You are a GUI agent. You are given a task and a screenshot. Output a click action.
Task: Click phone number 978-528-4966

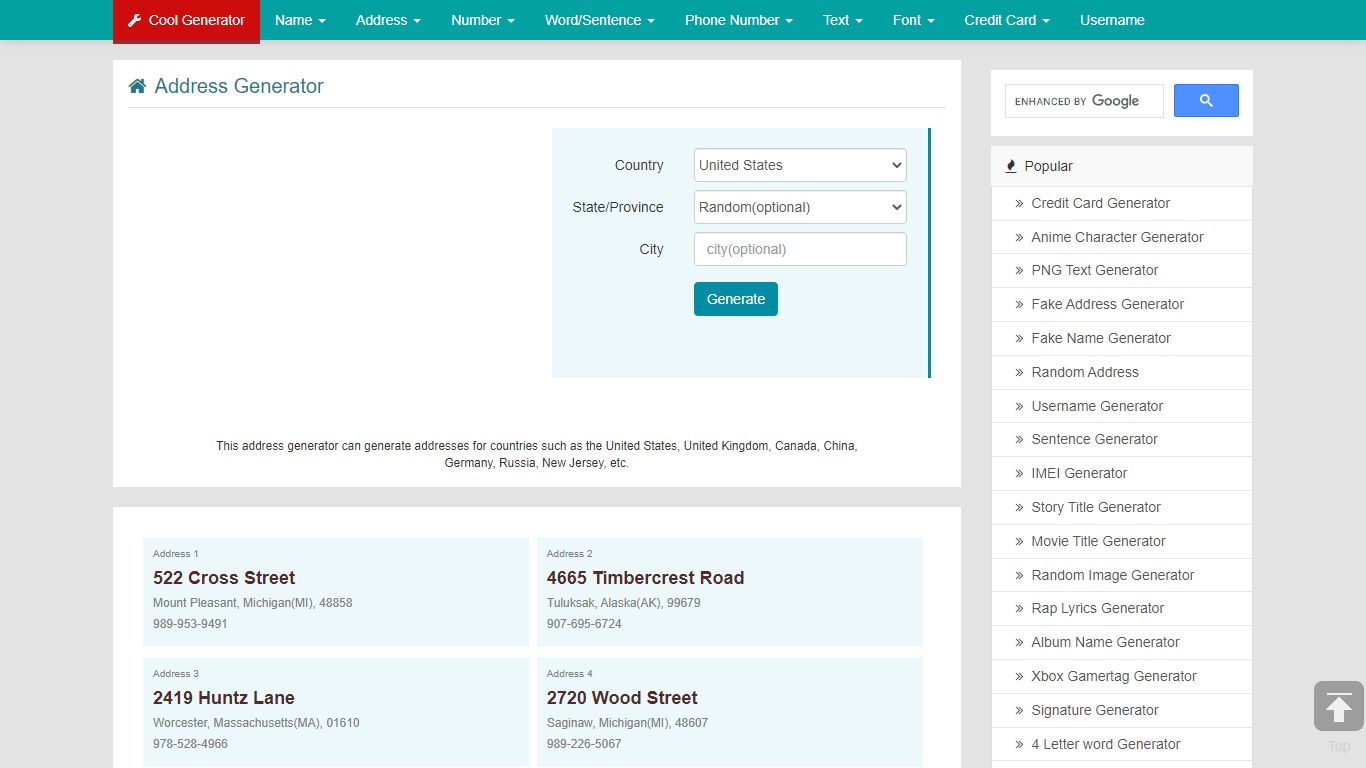pyautogui.click(x=190, y=744)
